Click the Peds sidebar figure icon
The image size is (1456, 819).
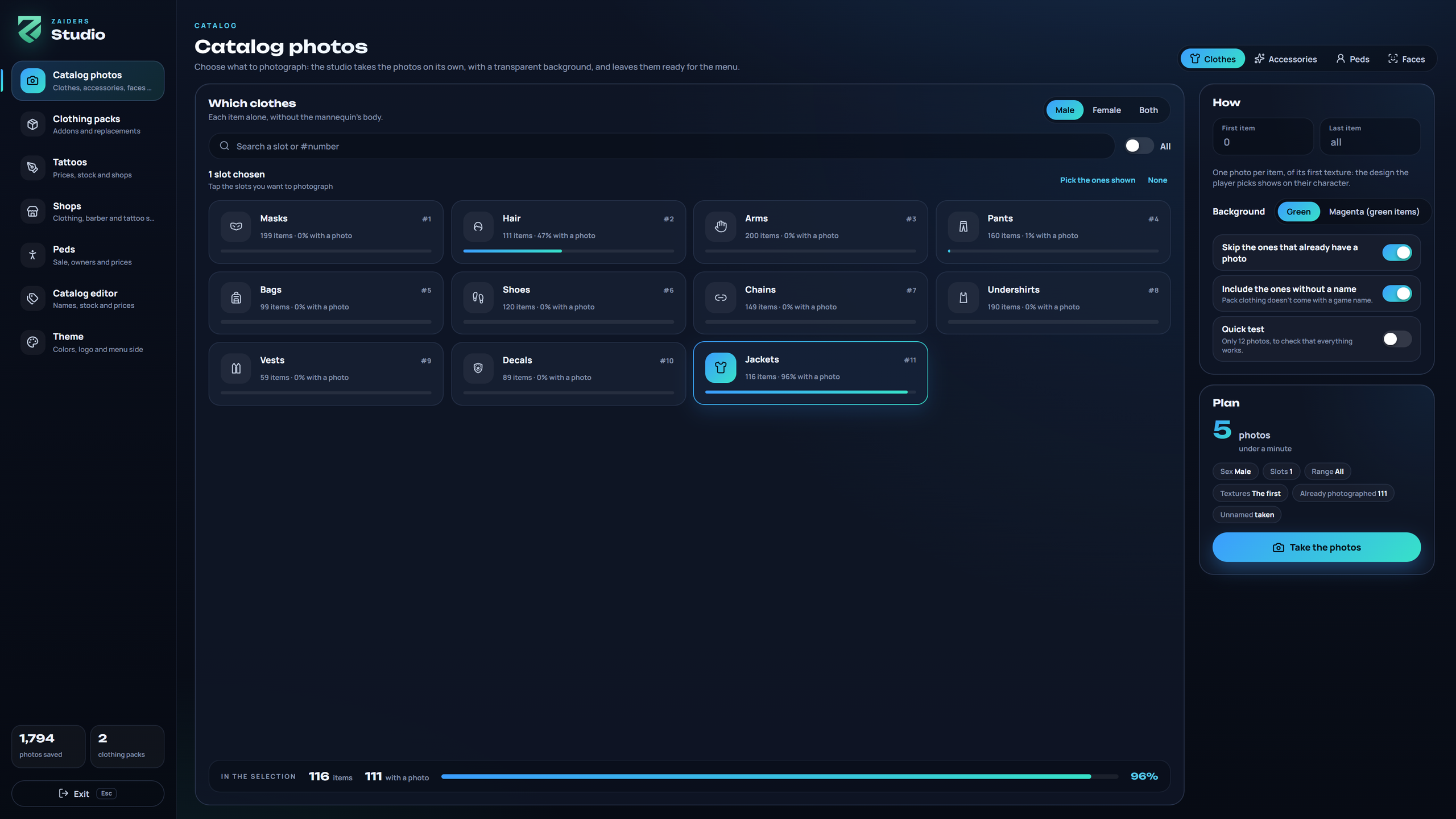tap(32, 255)
